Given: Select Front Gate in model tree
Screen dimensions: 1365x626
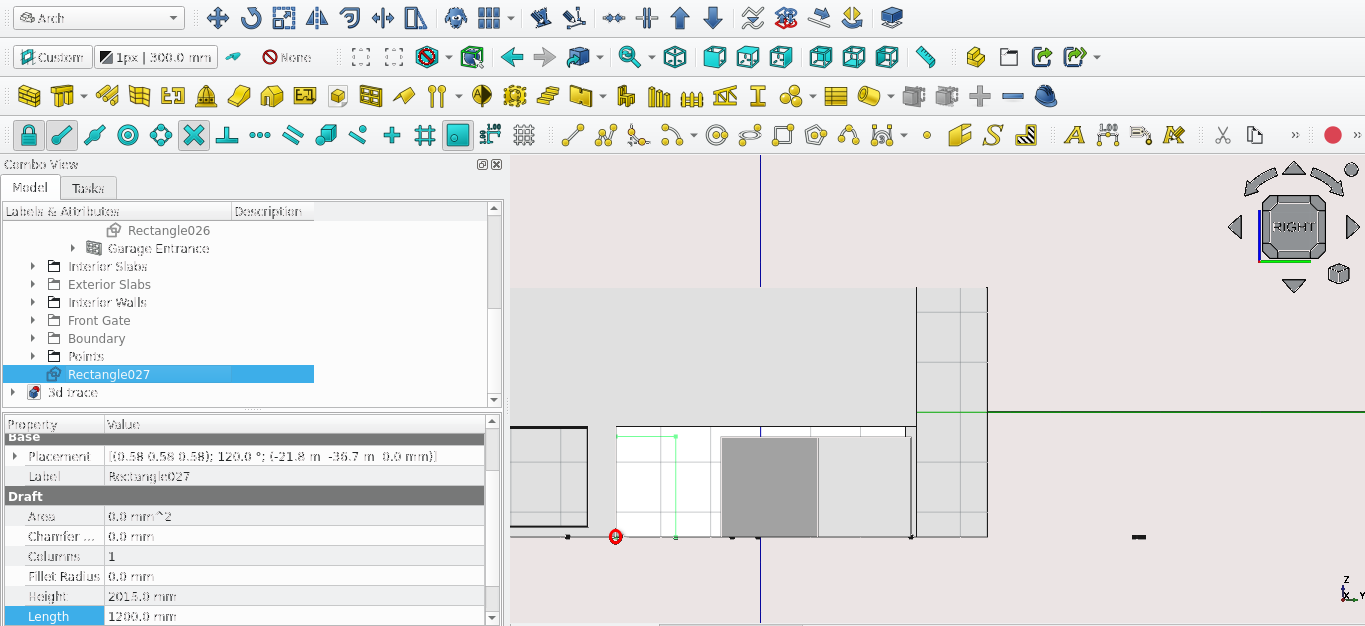Looking at the screenshot, I should pos(99,321).
